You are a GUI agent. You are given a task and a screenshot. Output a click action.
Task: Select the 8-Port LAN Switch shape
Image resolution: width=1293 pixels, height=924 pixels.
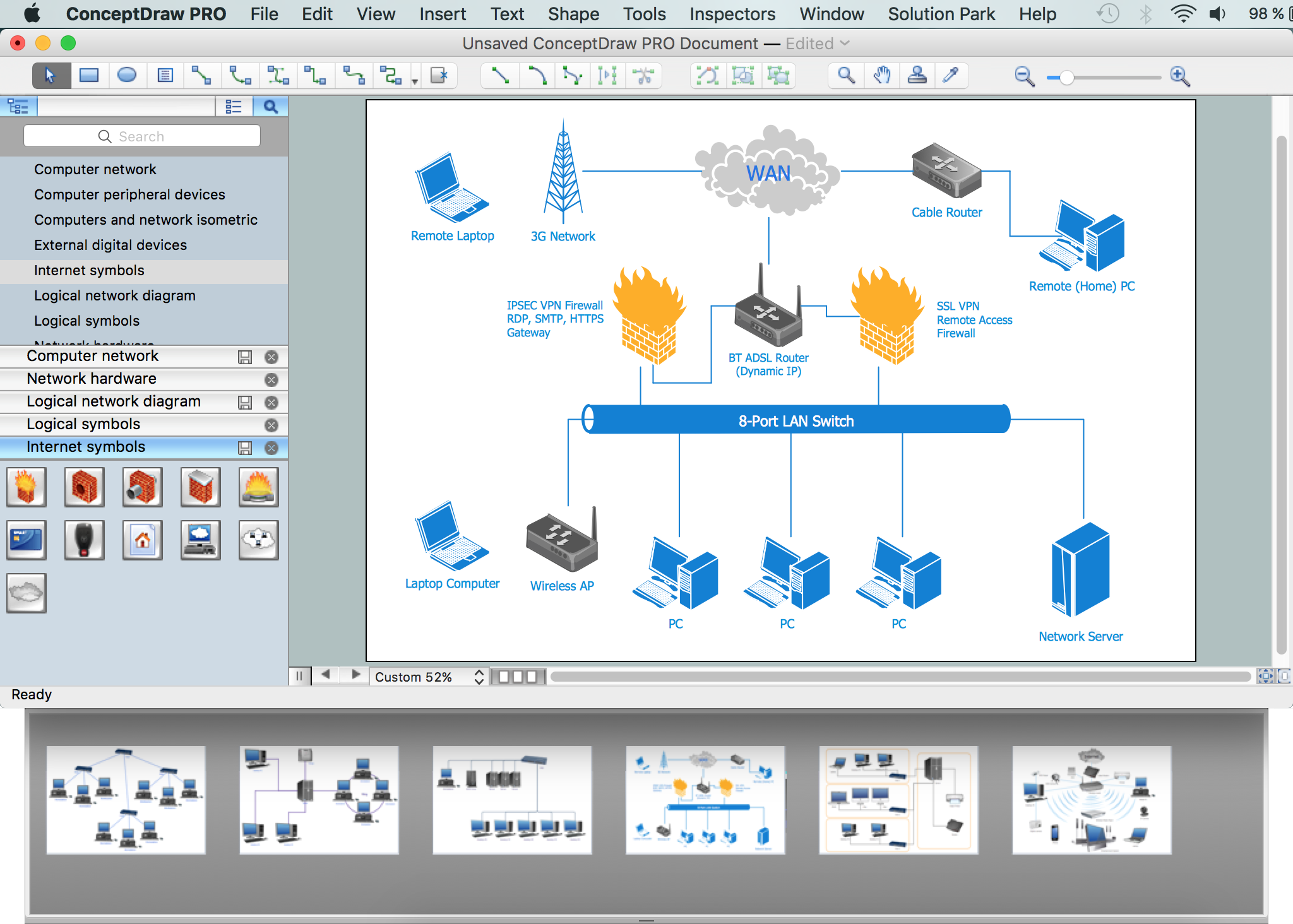click(x=795, y=420)
